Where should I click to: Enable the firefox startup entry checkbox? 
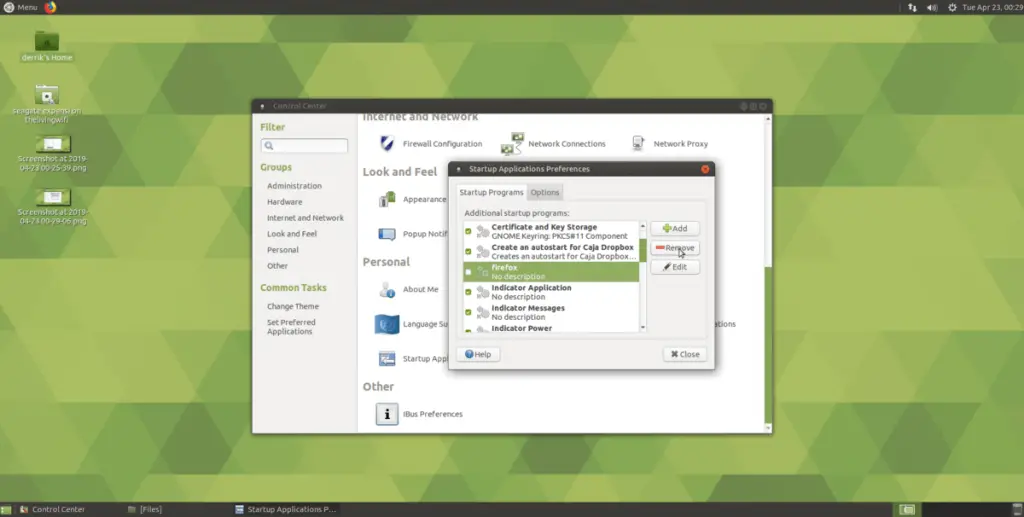(x=468, y=272)
